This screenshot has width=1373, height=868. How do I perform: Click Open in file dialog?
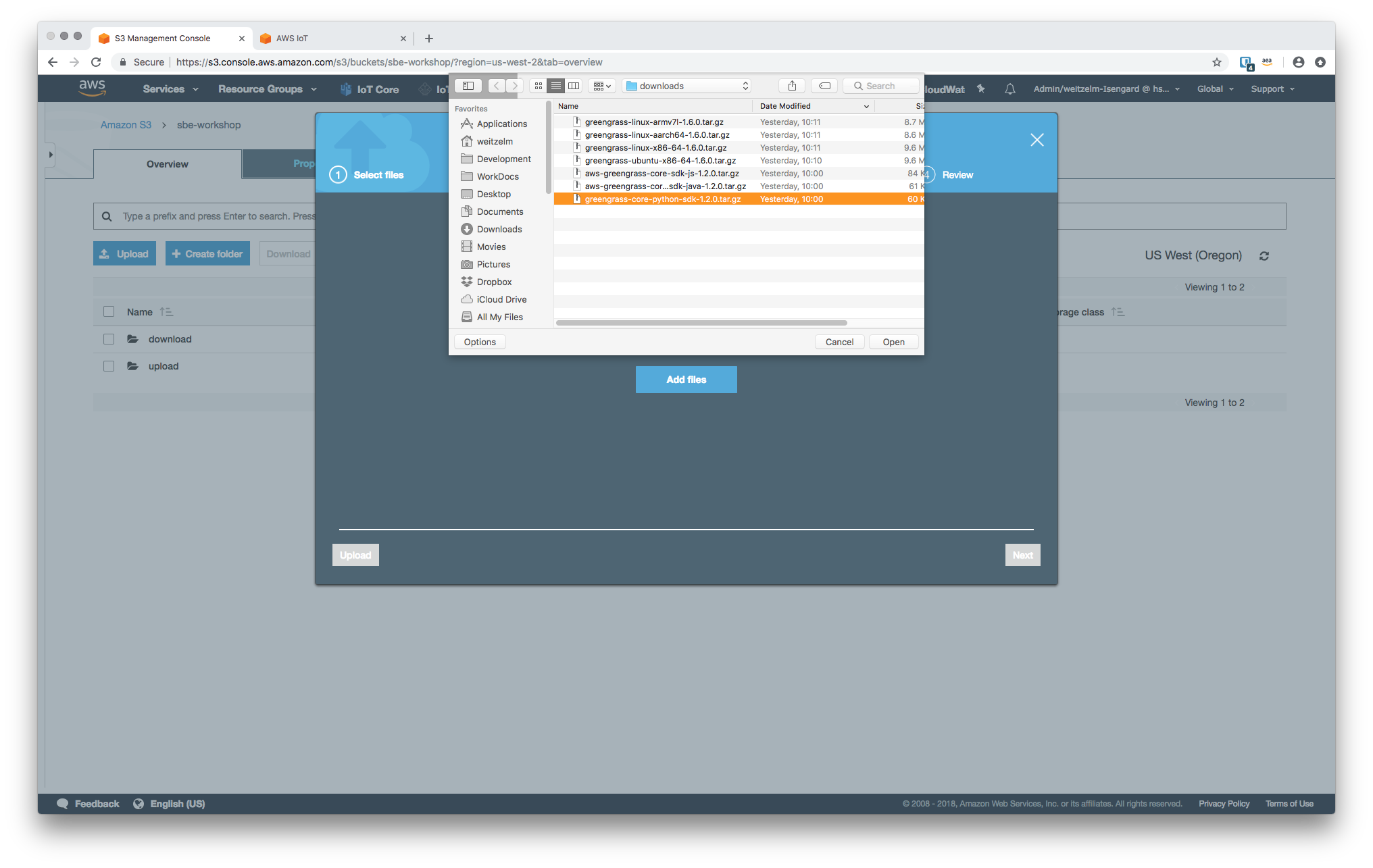coord(893,342)
